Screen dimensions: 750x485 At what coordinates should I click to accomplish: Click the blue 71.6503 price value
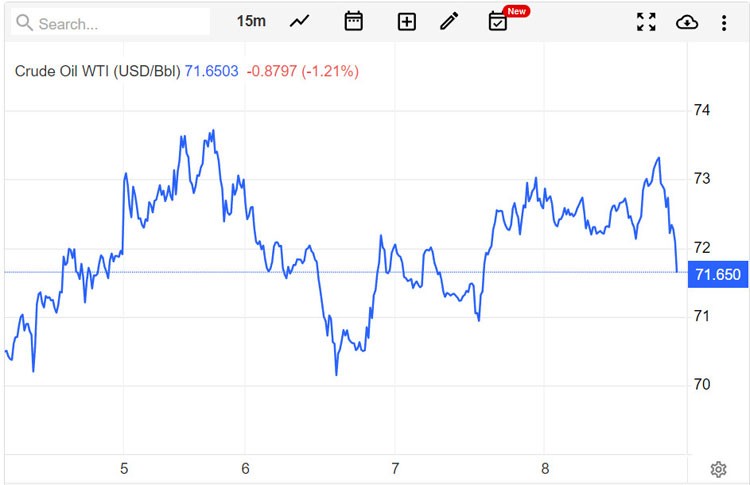coord(211,71)
